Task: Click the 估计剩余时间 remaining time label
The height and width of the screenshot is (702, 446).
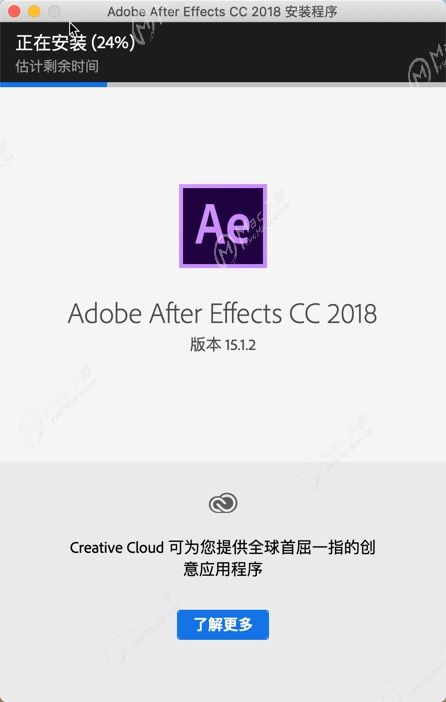Action: (57, 66)
